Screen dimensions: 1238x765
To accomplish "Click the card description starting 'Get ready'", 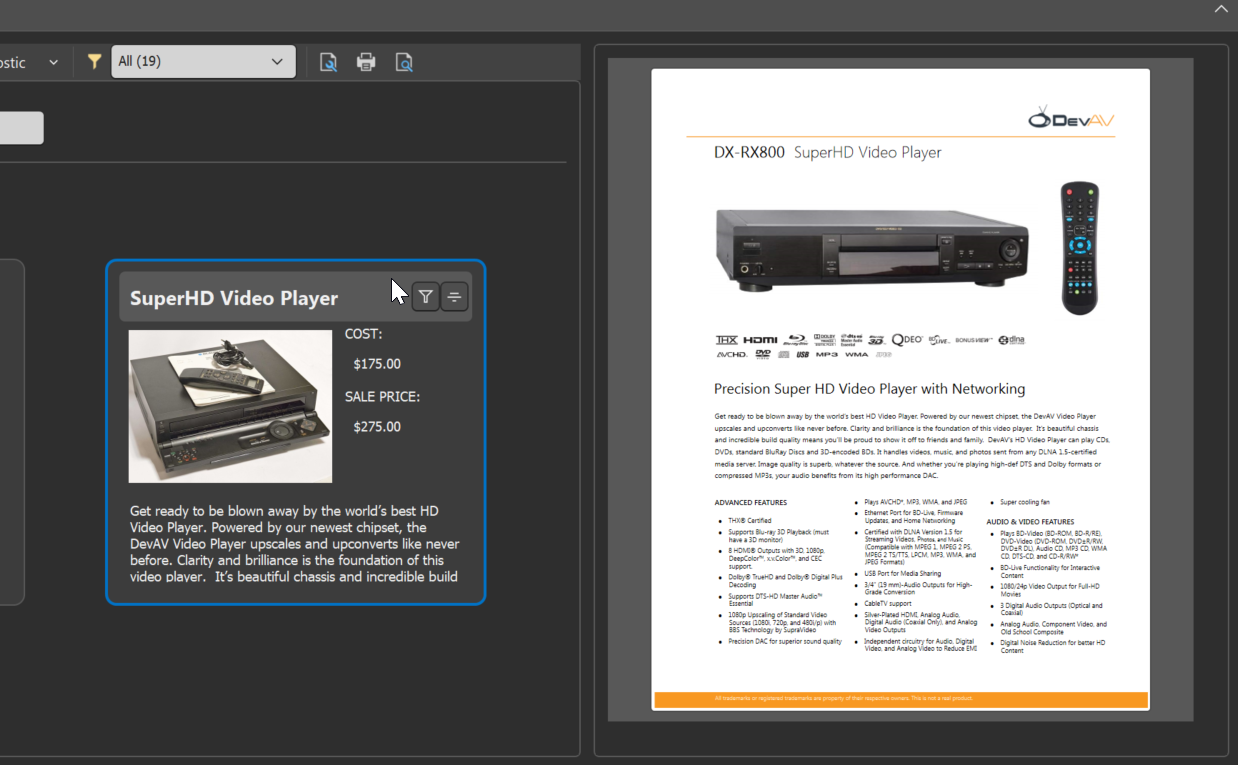I will tap(295, 543).
